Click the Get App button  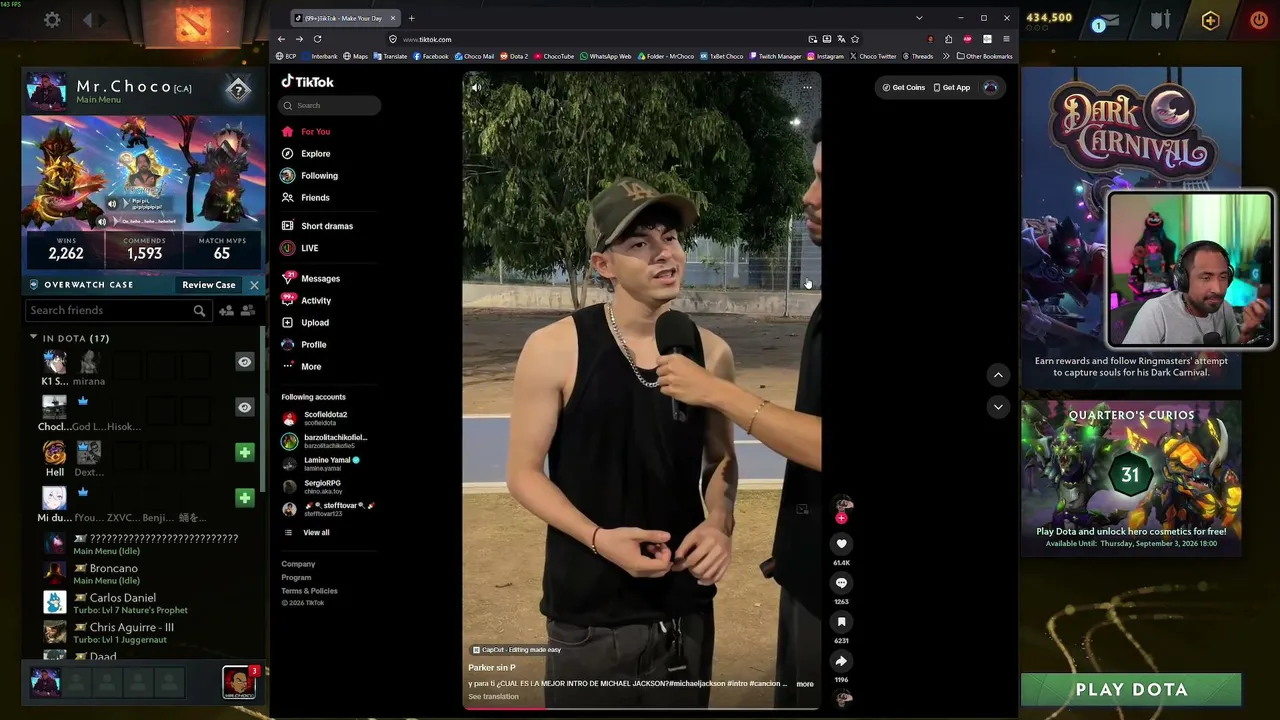pos(952,88)
